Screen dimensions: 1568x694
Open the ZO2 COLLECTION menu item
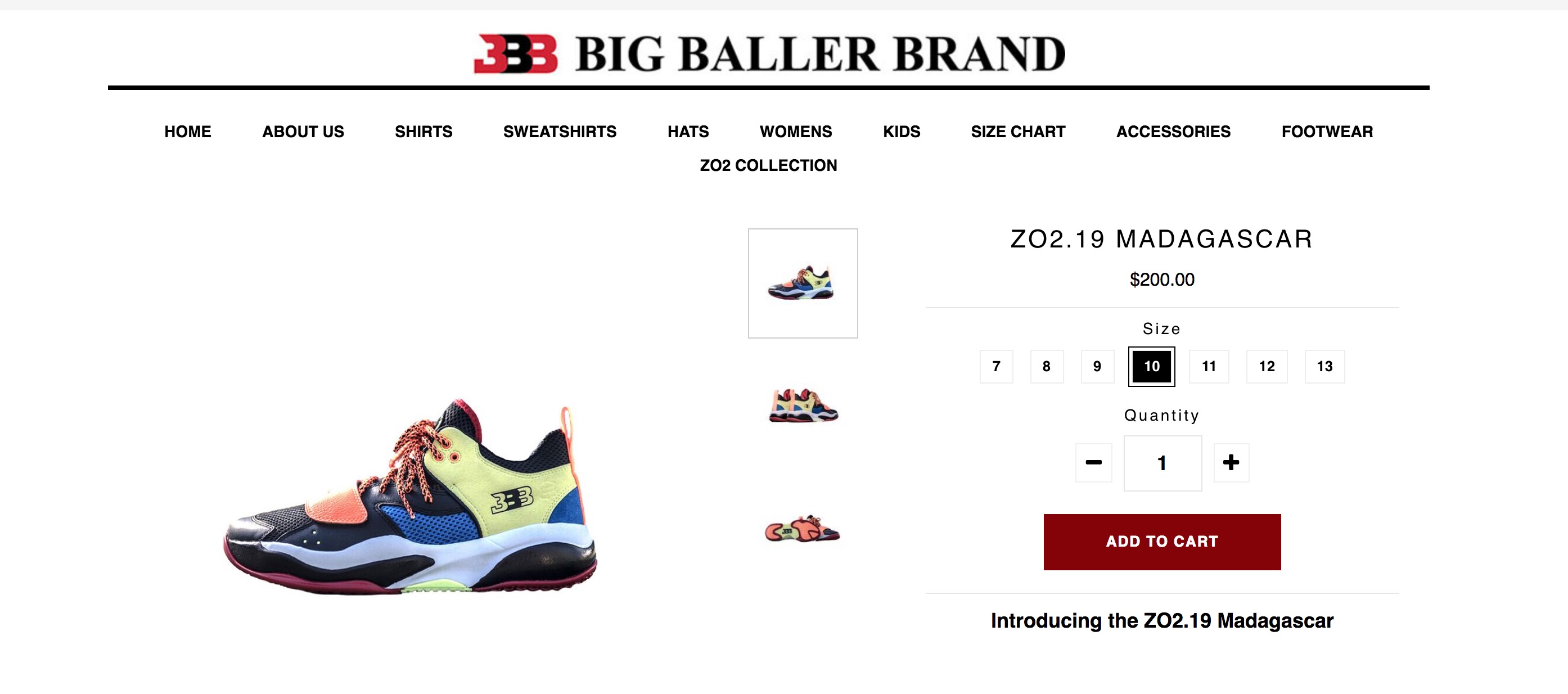click(x=768, y=165)
